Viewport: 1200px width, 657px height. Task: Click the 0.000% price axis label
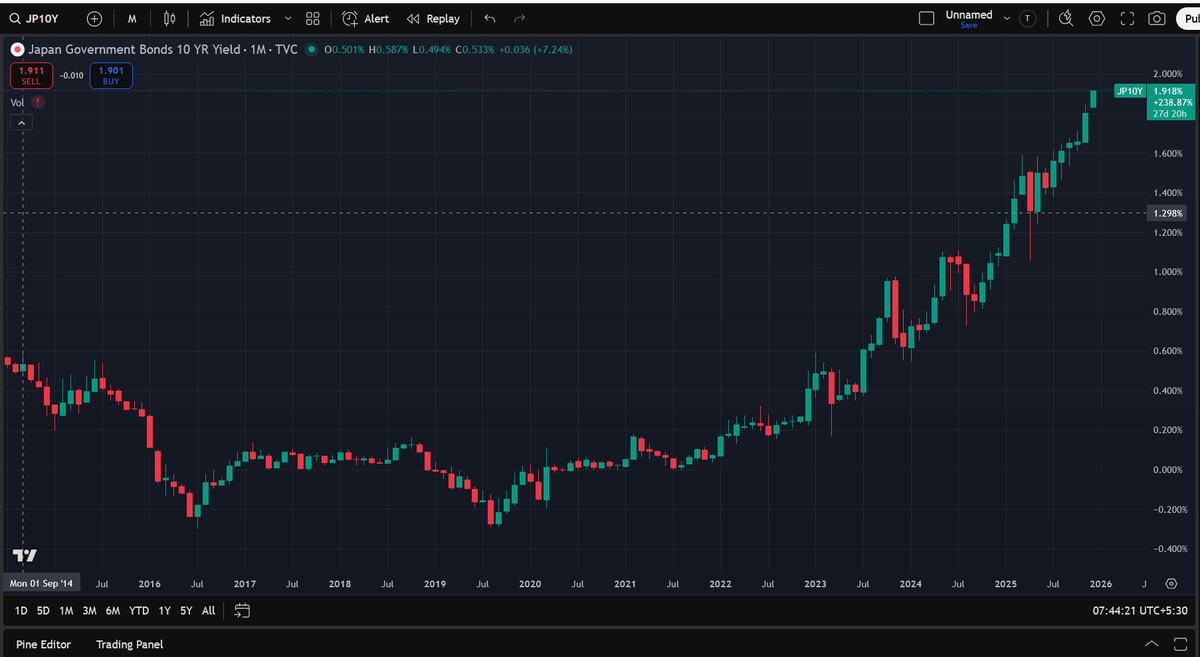pos(1167,469)
